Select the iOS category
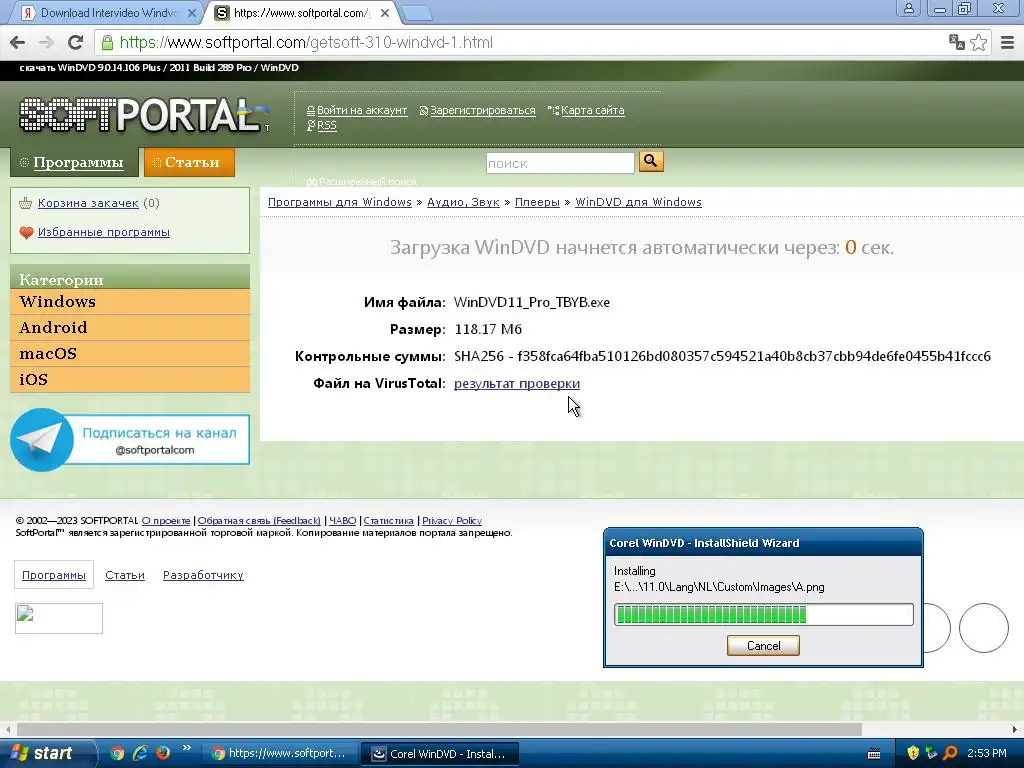The width and height of the screenshot is (1024, 768). point(130,379)
